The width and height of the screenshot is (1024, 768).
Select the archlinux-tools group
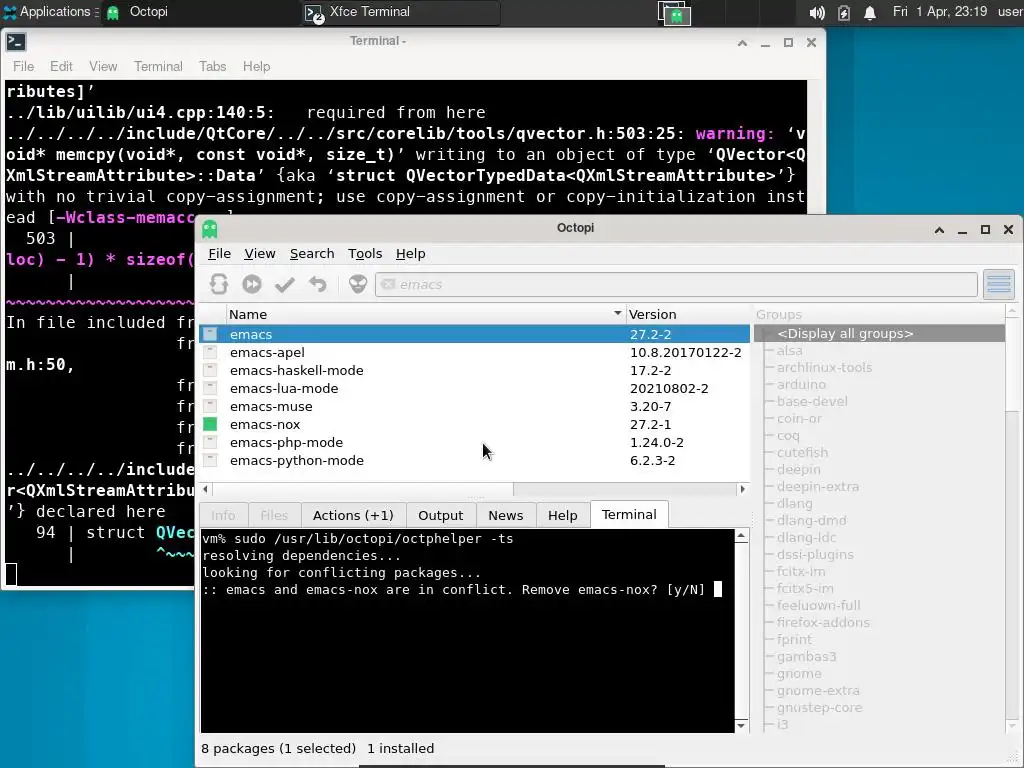tap(824, 368)
